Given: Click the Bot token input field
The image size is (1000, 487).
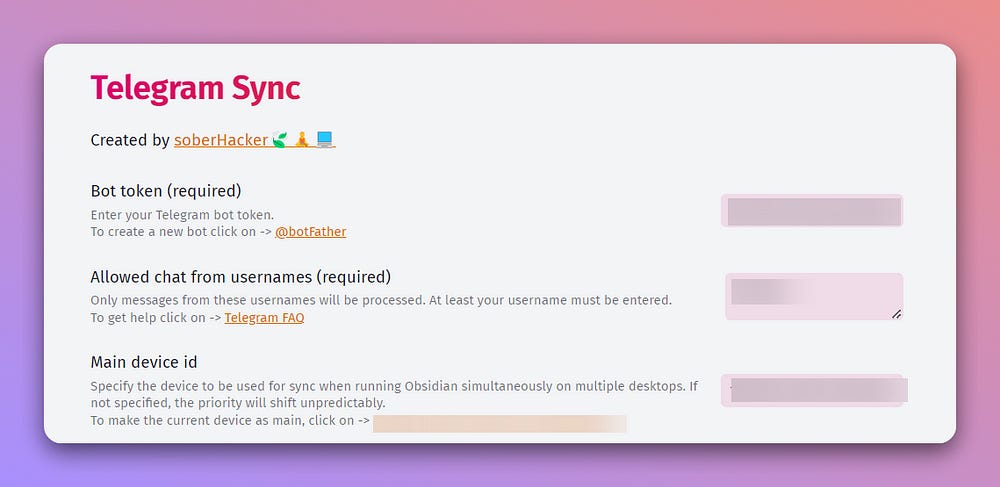Looking at the screenshot, I should point(812,210).
